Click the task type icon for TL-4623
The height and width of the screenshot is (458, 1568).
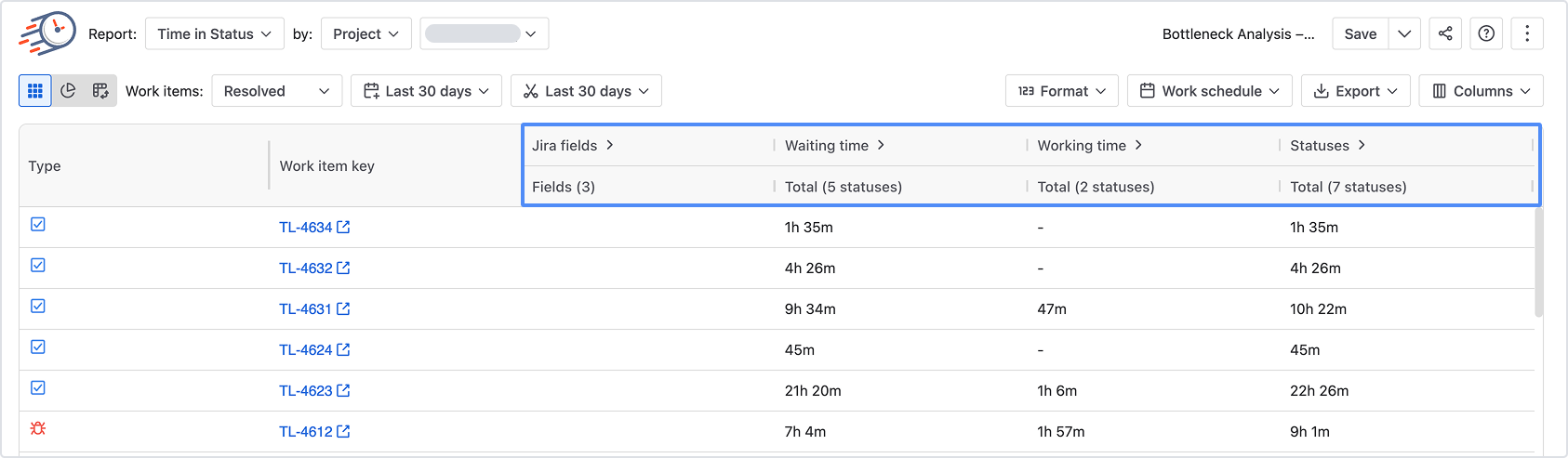click(38, 387)
